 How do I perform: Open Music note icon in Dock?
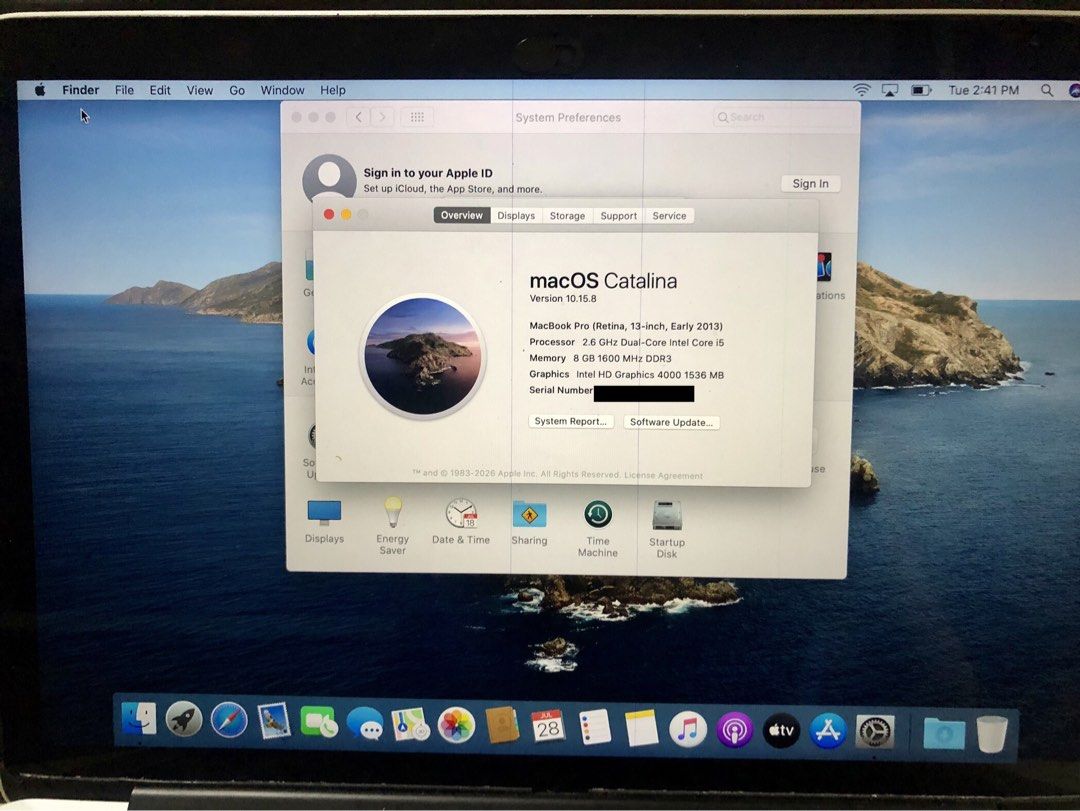tap(687, 730)
